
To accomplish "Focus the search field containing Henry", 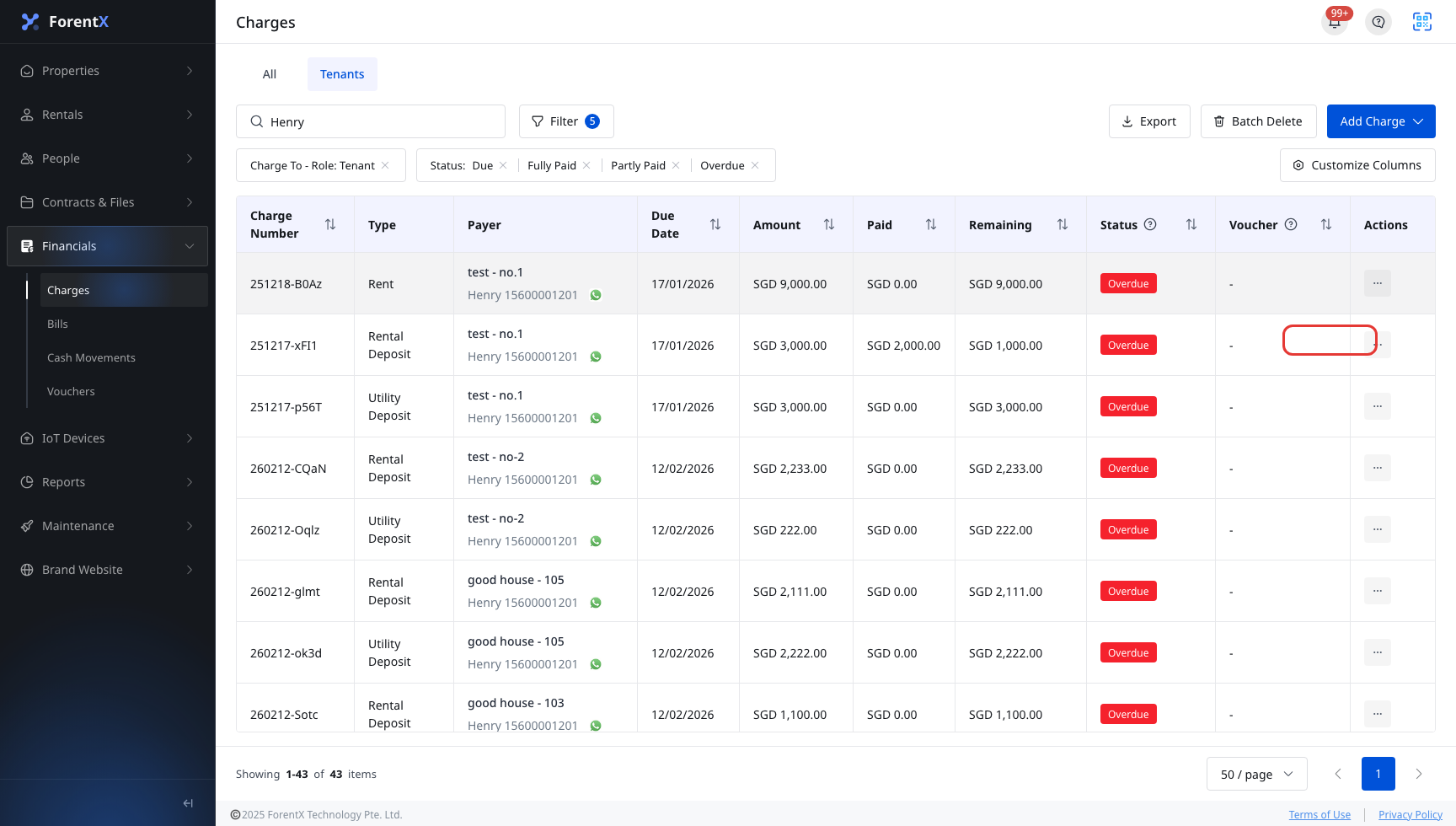I will [371, 121].
